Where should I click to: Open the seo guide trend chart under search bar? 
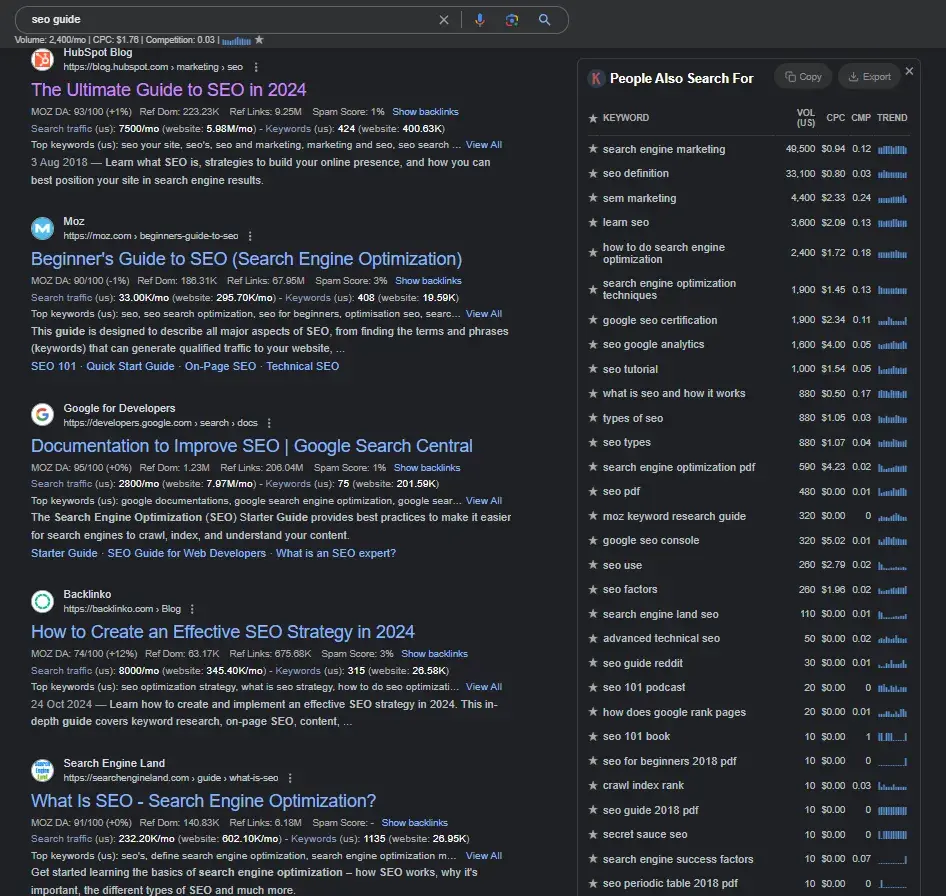(236, 40)
